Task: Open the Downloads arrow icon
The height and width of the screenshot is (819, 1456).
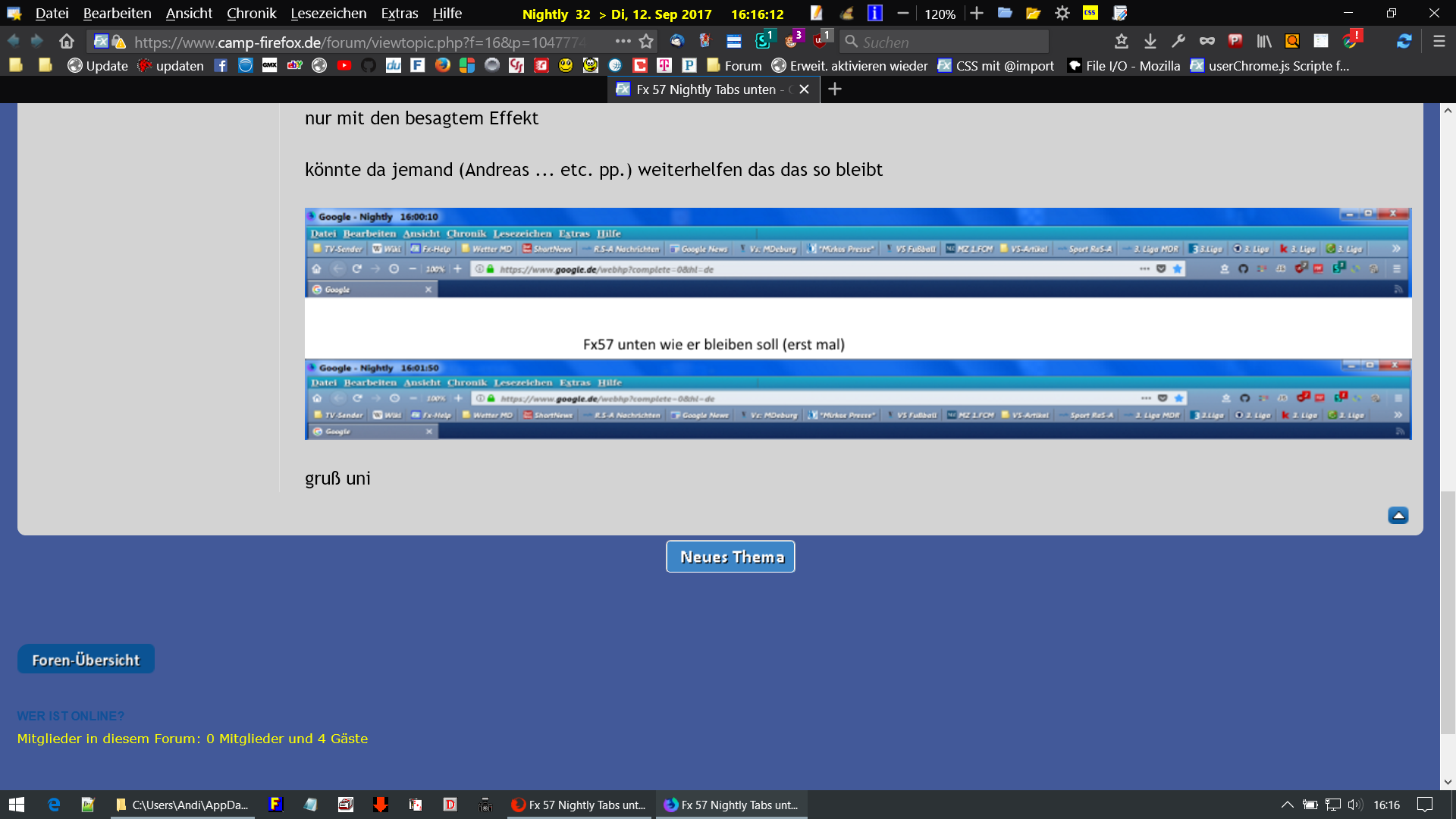Action: pyautogui.click(x=1150, y=42)
